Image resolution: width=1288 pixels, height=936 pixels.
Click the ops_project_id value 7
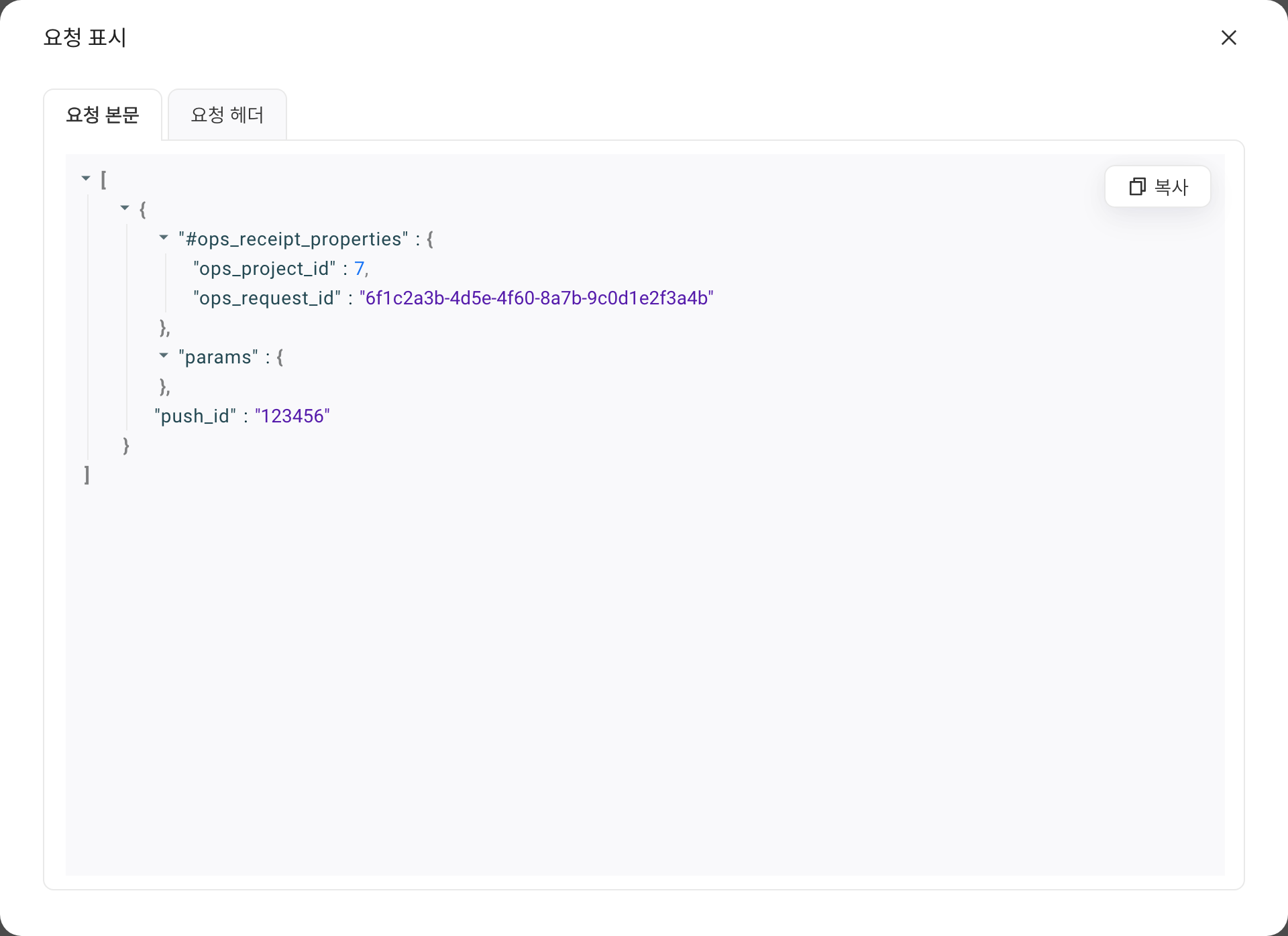pyautogui.click(x=360, y=269)
